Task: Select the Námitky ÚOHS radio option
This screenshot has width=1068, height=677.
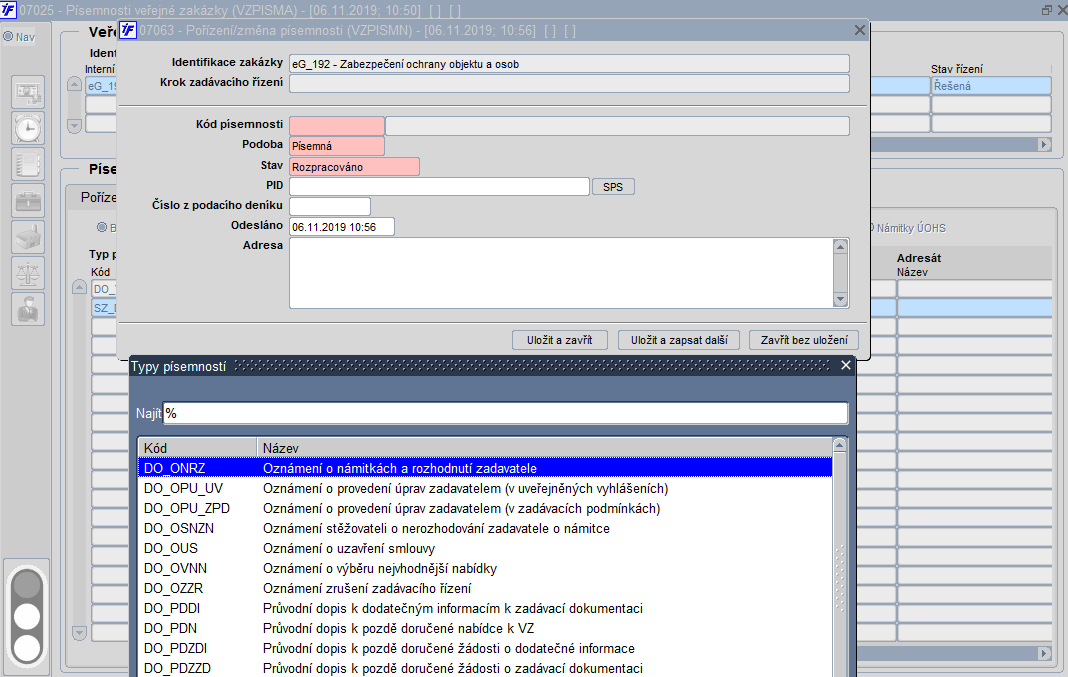Action: click(x=907, y=228)
